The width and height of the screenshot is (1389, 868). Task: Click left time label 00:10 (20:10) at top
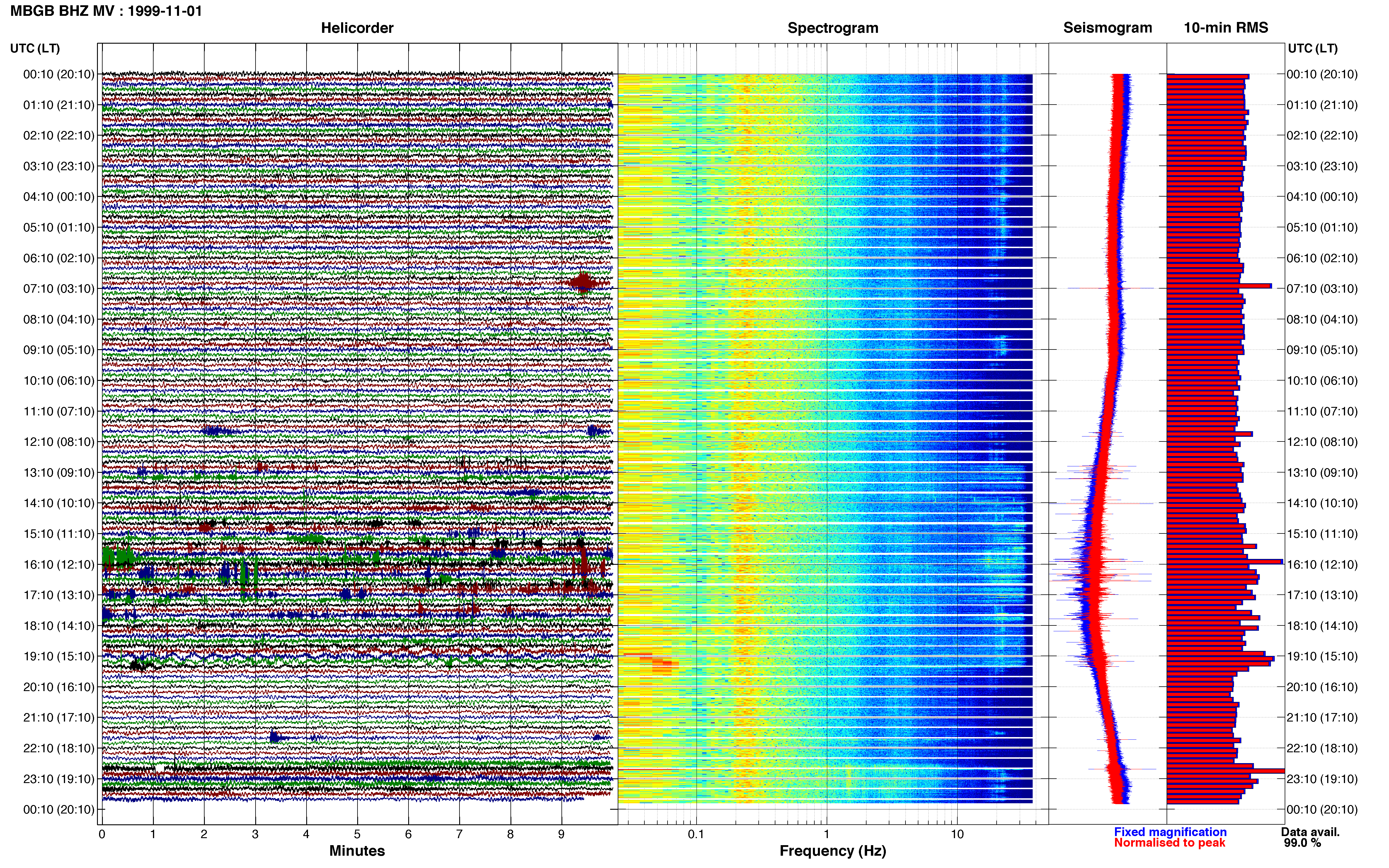[x=59, y=74]
